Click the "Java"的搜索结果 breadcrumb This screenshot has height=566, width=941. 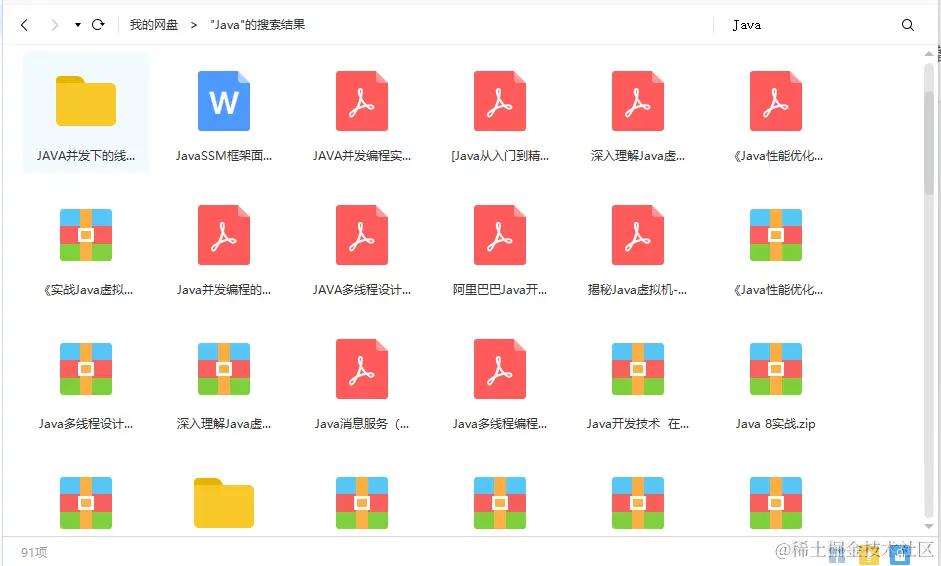[257, 25]
